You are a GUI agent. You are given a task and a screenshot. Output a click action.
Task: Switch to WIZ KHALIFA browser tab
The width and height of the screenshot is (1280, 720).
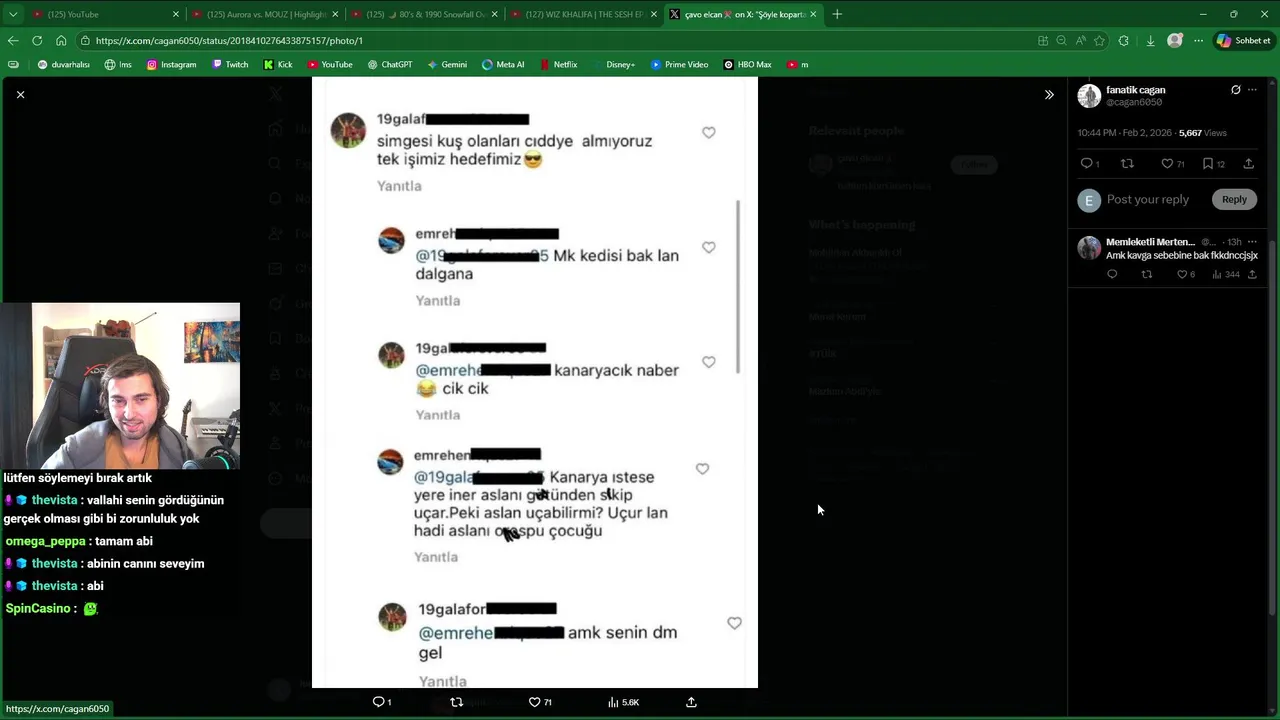585,14
